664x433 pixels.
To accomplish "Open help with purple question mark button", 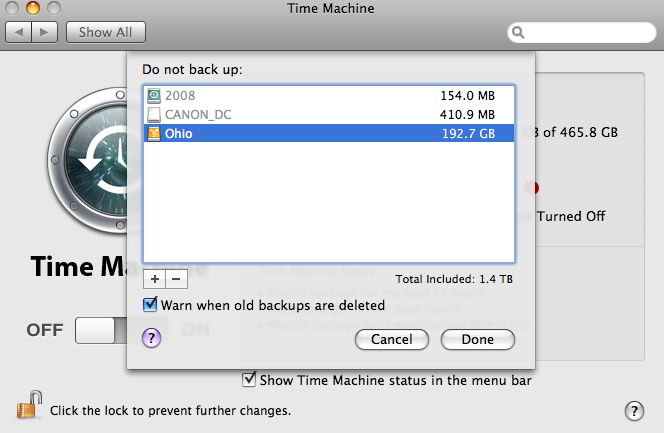I will (x=152, y=338).
